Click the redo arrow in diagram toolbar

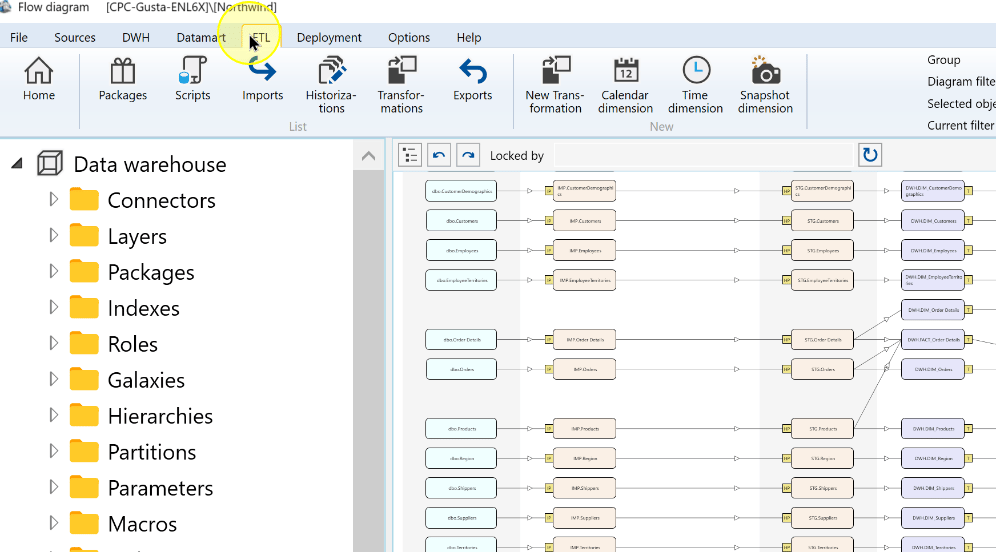[x=468, y=155]
